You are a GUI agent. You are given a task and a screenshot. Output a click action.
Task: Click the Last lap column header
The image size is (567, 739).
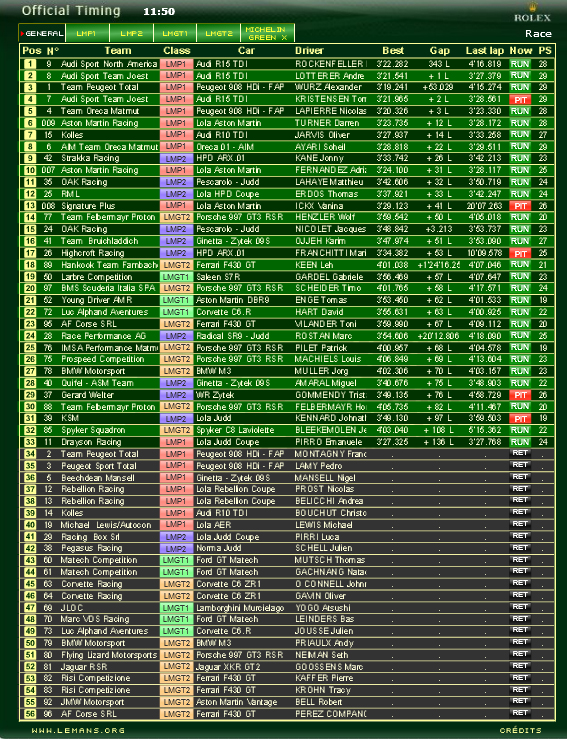(485, 51)
